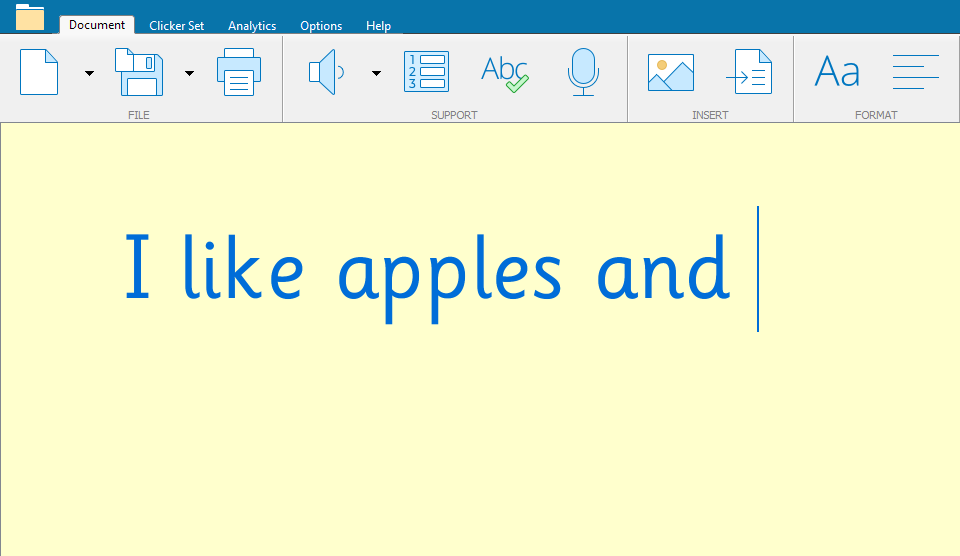Viewport: 960px width, 556px height.
Task: Create a new blank document
Action: tap(39, 72)
